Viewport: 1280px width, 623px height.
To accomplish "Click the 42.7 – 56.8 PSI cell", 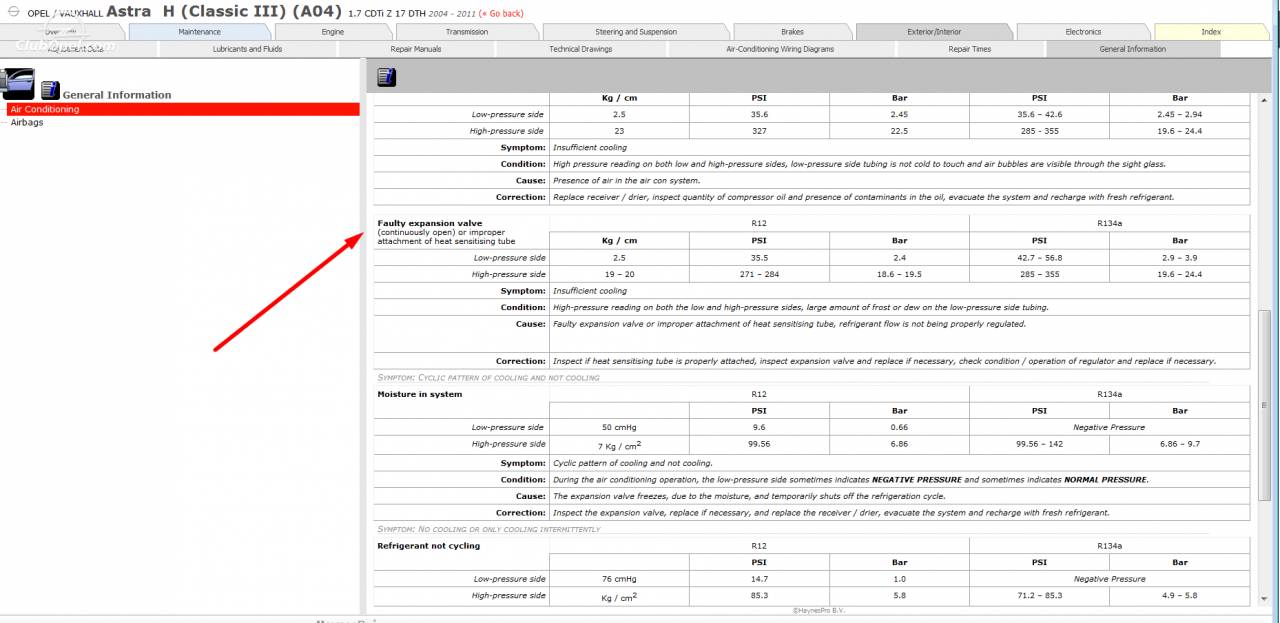I will 1039,257.
